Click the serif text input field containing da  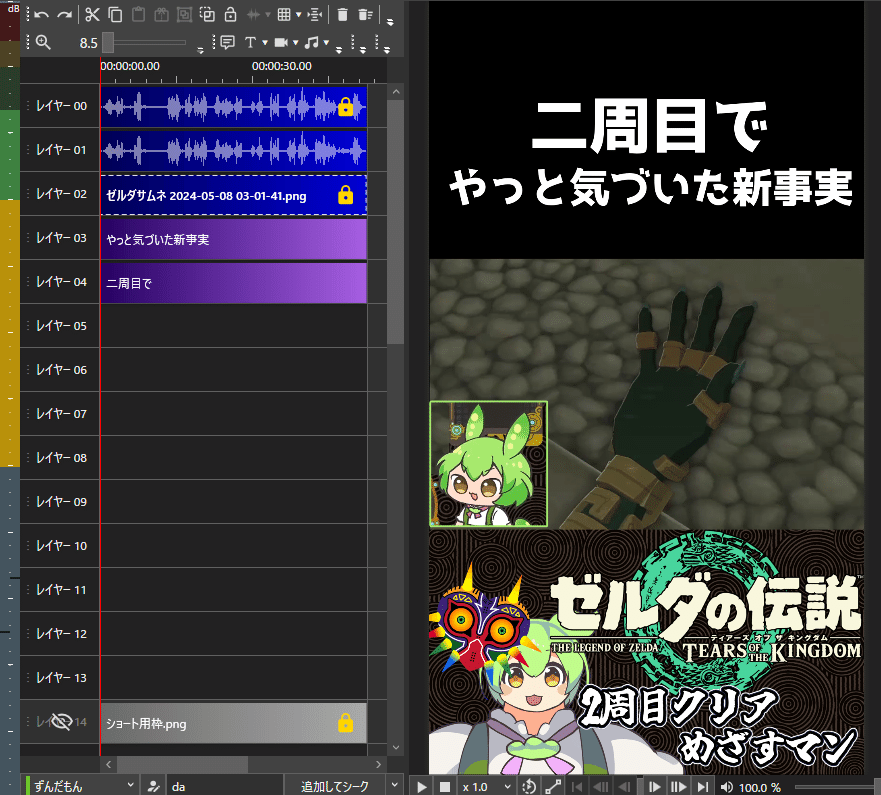tap(225, 786)
